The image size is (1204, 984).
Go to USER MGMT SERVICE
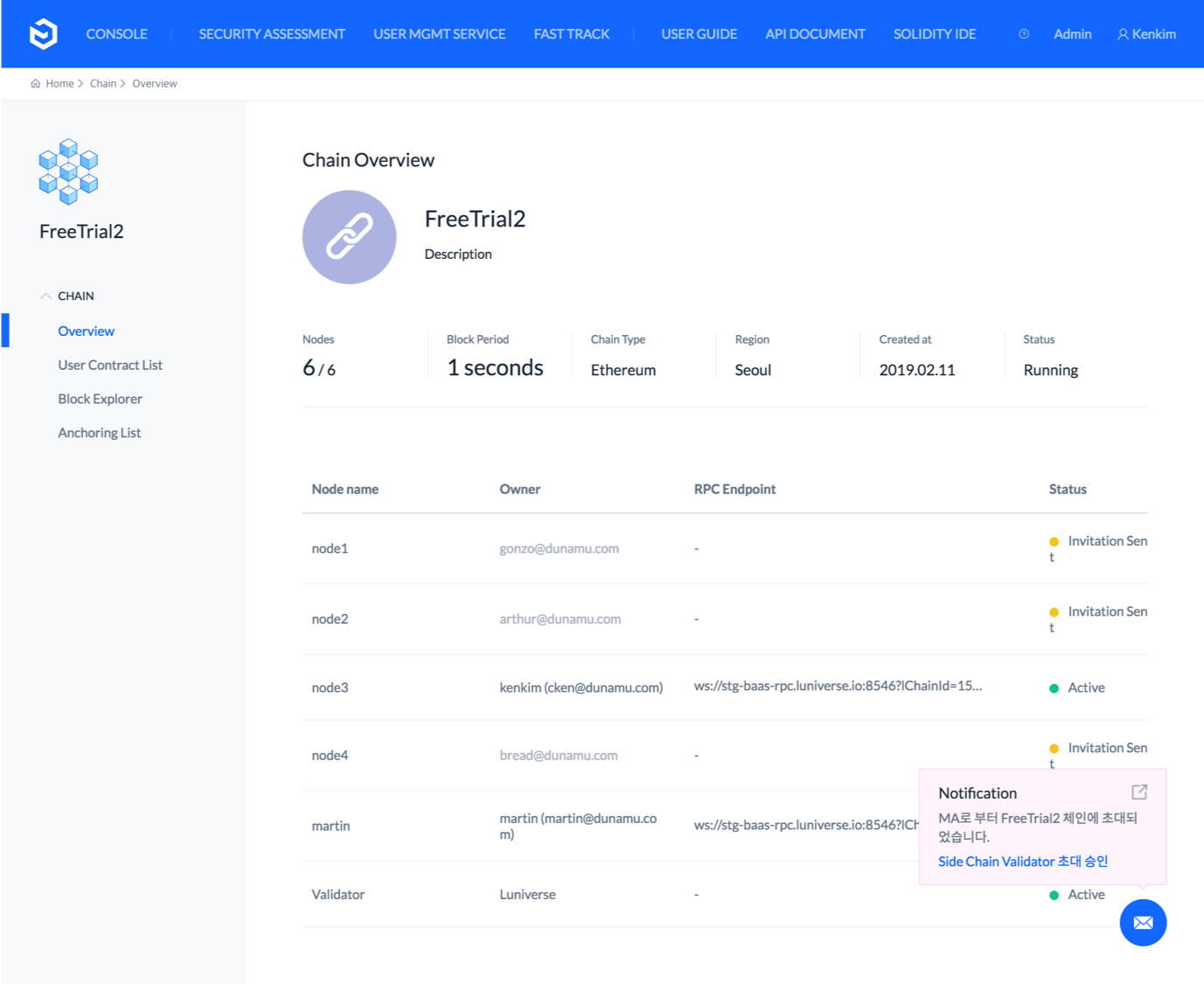tap(439, 34)
